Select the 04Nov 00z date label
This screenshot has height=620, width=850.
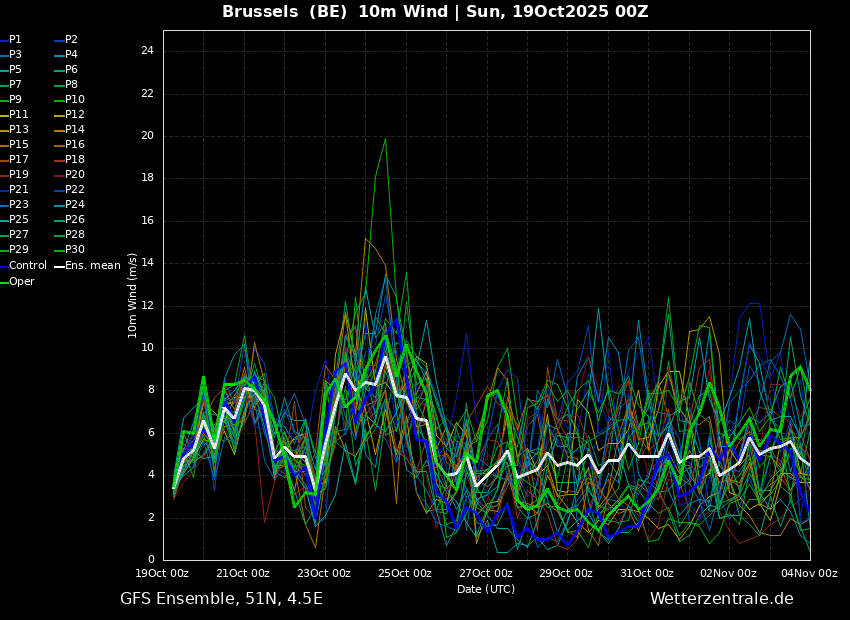[810, 573]
